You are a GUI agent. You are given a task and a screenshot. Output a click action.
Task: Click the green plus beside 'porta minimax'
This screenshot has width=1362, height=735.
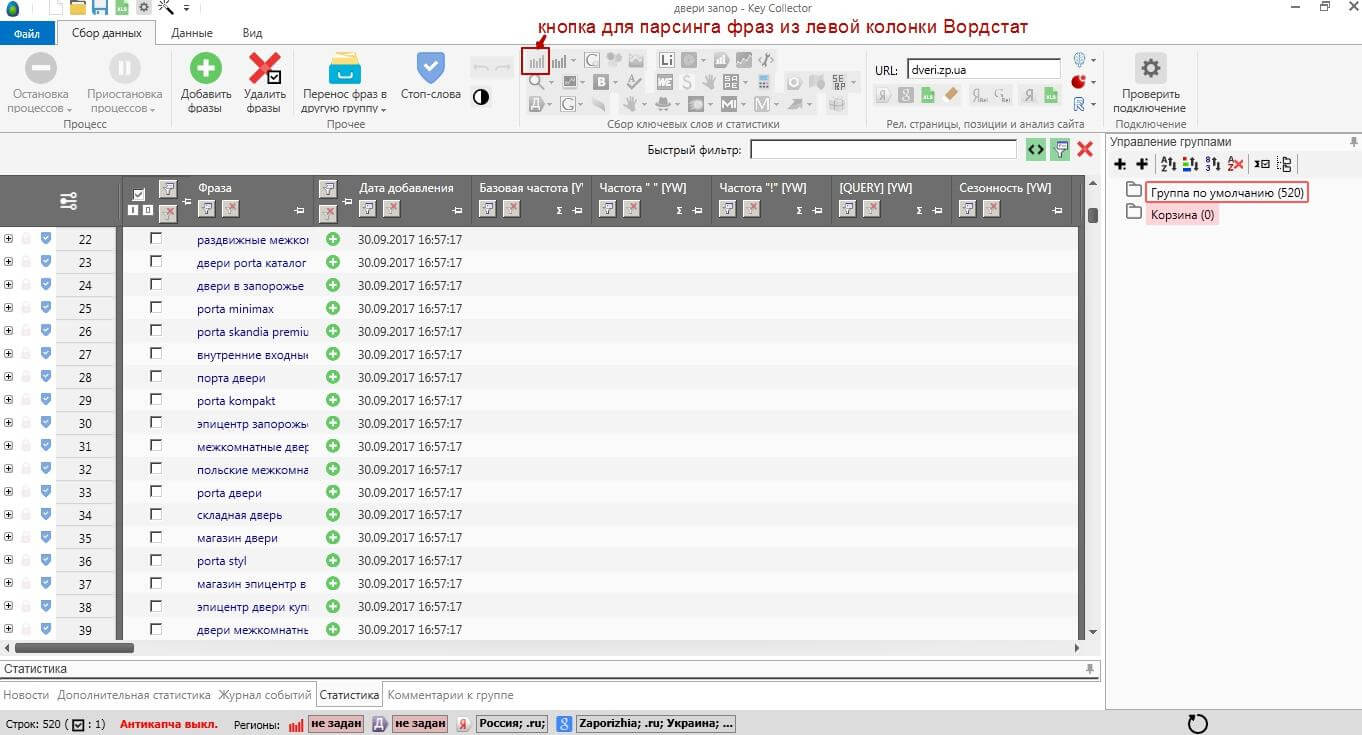pyautogui.click(x=333, y=309)
